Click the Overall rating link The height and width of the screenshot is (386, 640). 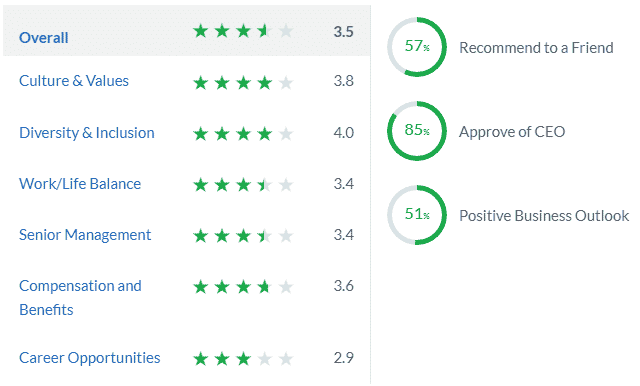(44, 38)
